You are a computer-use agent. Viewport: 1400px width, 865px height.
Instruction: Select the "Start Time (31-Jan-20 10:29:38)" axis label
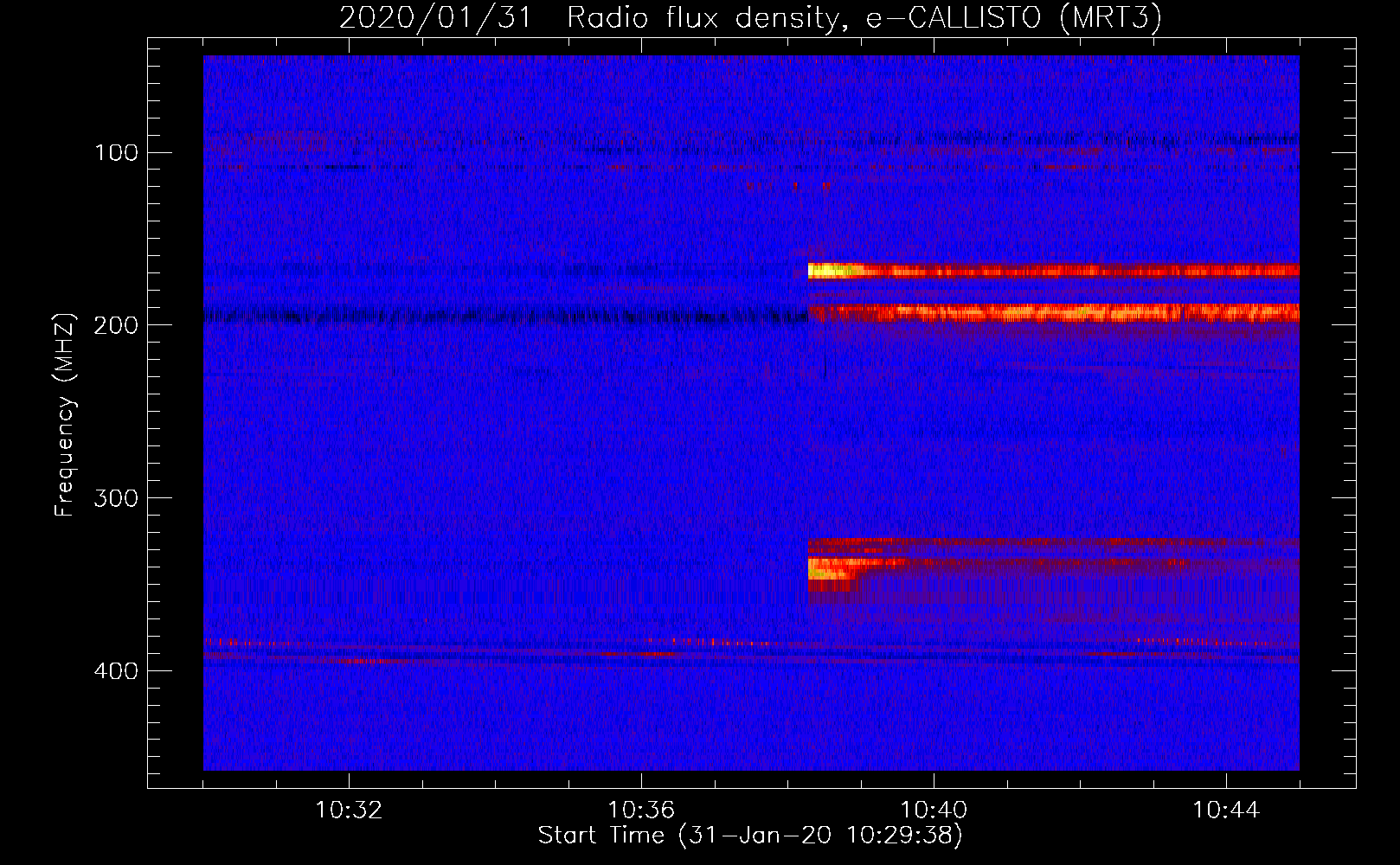[x=750, y=836]
